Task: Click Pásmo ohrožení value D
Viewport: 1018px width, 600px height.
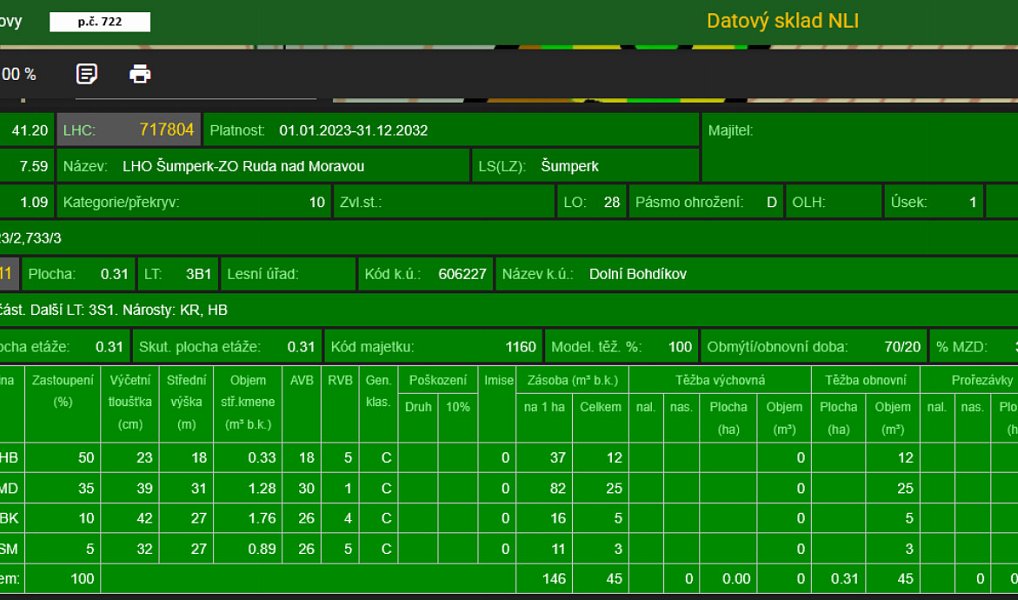Action: tap(771, 202)
